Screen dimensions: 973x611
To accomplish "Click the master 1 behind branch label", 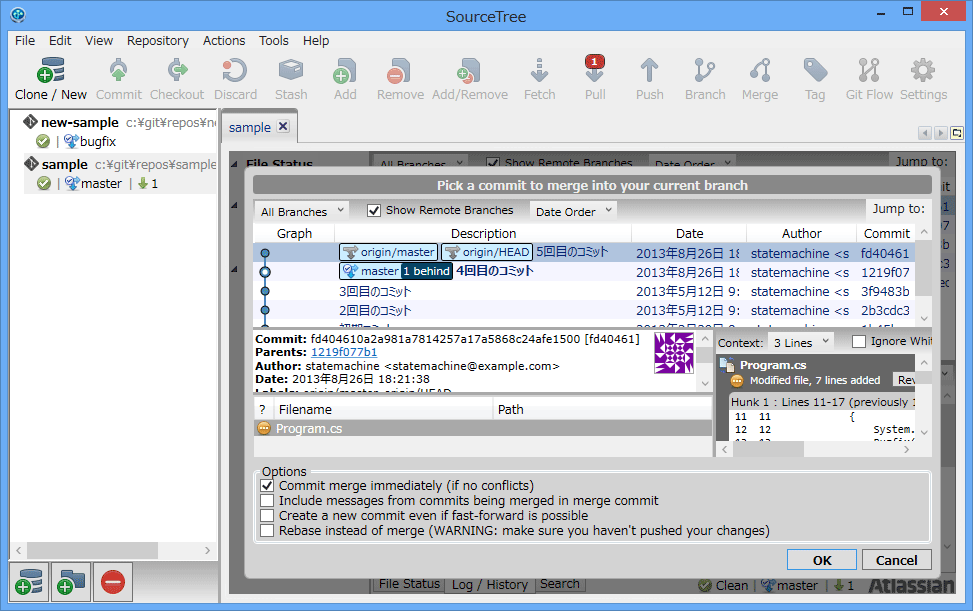I will (x=396, y=271).
